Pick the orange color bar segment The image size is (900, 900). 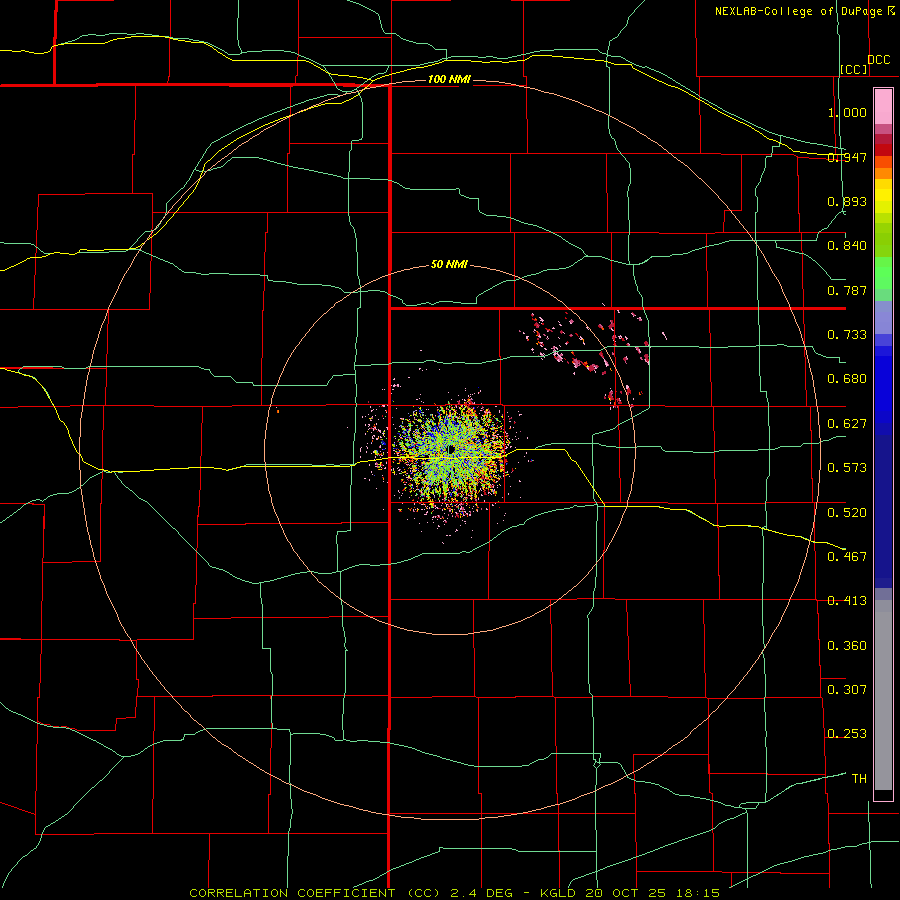coord(883,173)
